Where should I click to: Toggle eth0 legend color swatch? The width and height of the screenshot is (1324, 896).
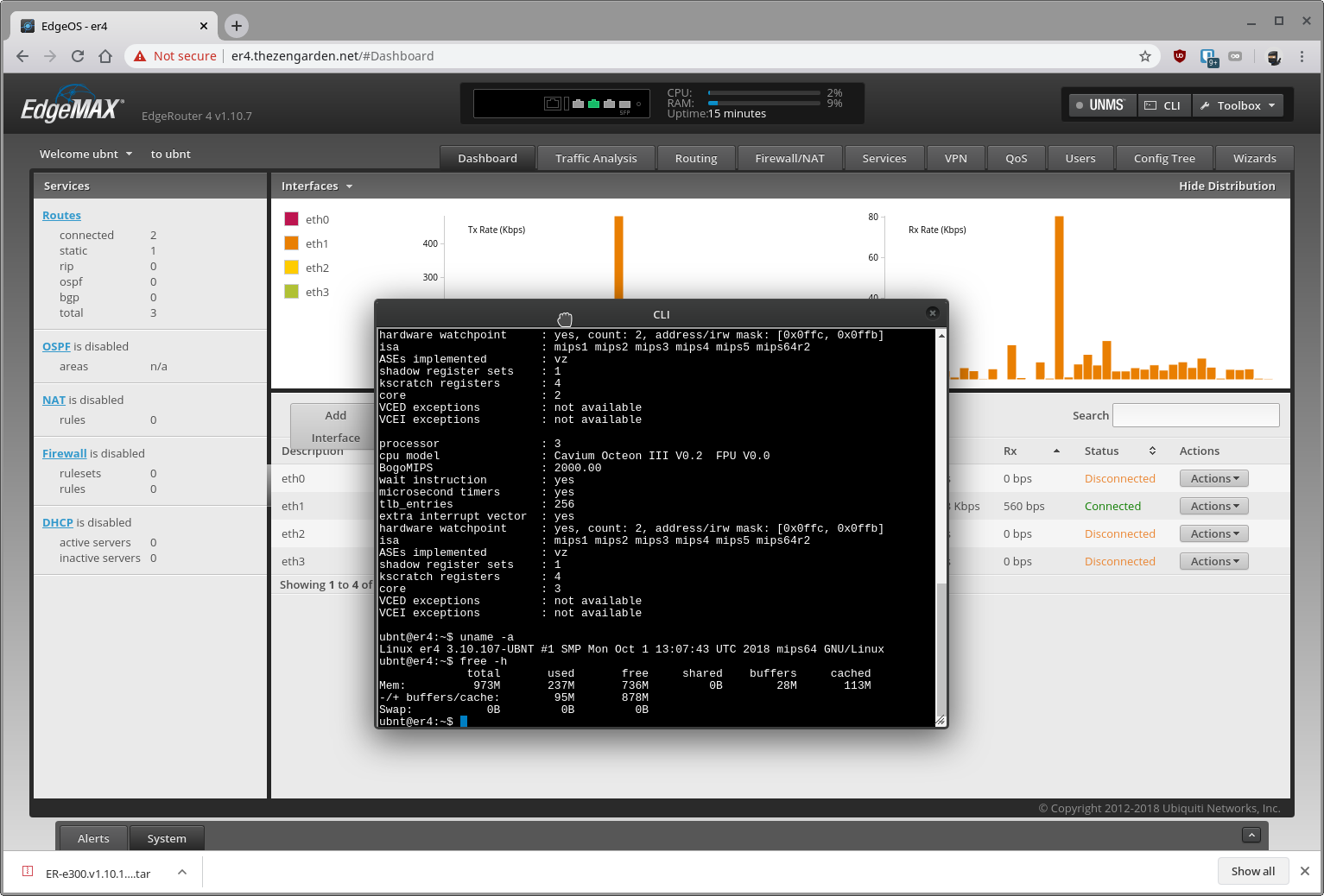[291, 219]
